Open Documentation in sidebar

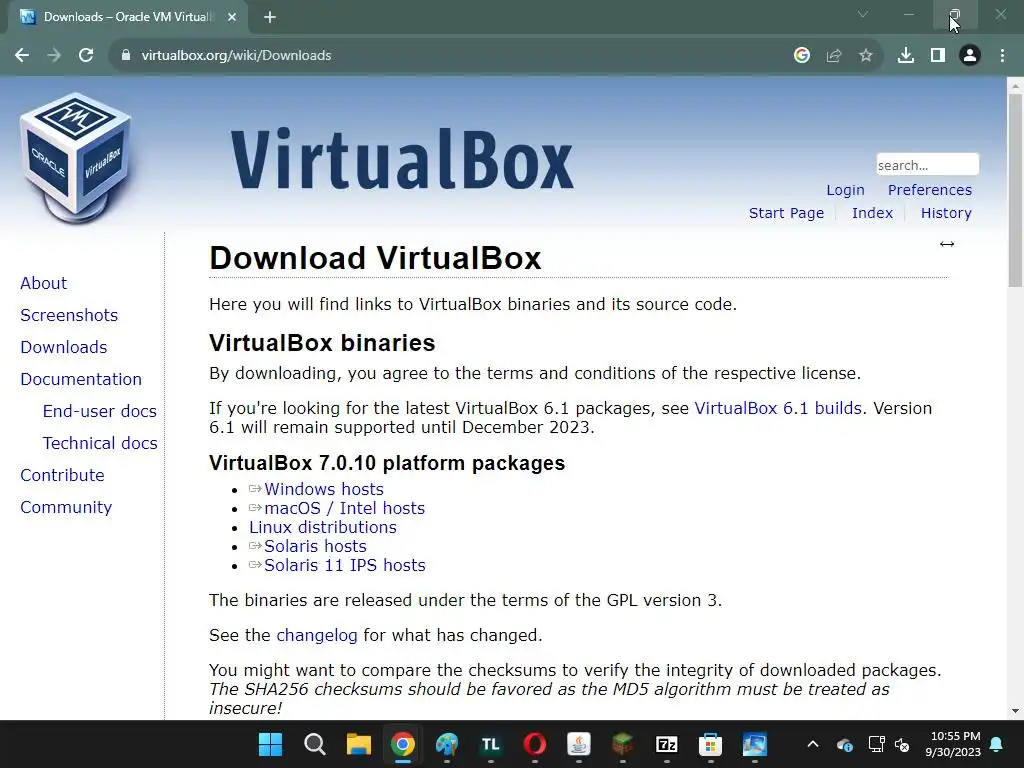tap(81, 379)
